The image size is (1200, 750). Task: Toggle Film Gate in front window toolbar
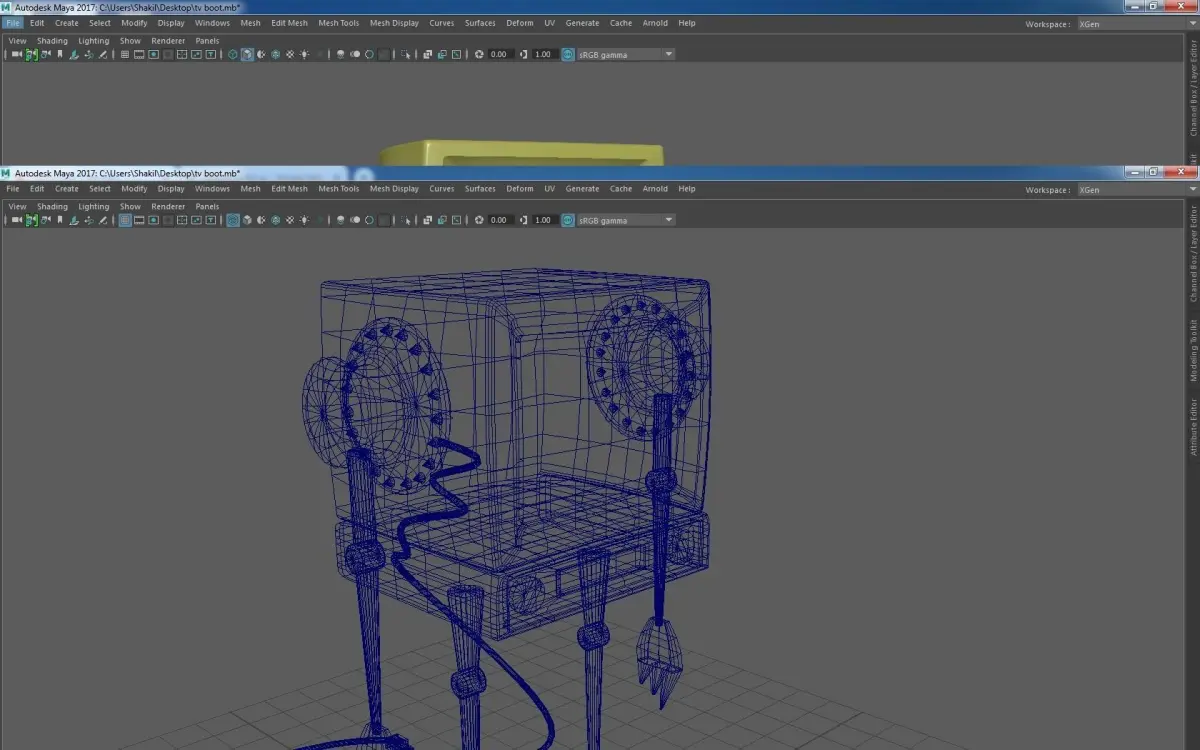point(139,220)
